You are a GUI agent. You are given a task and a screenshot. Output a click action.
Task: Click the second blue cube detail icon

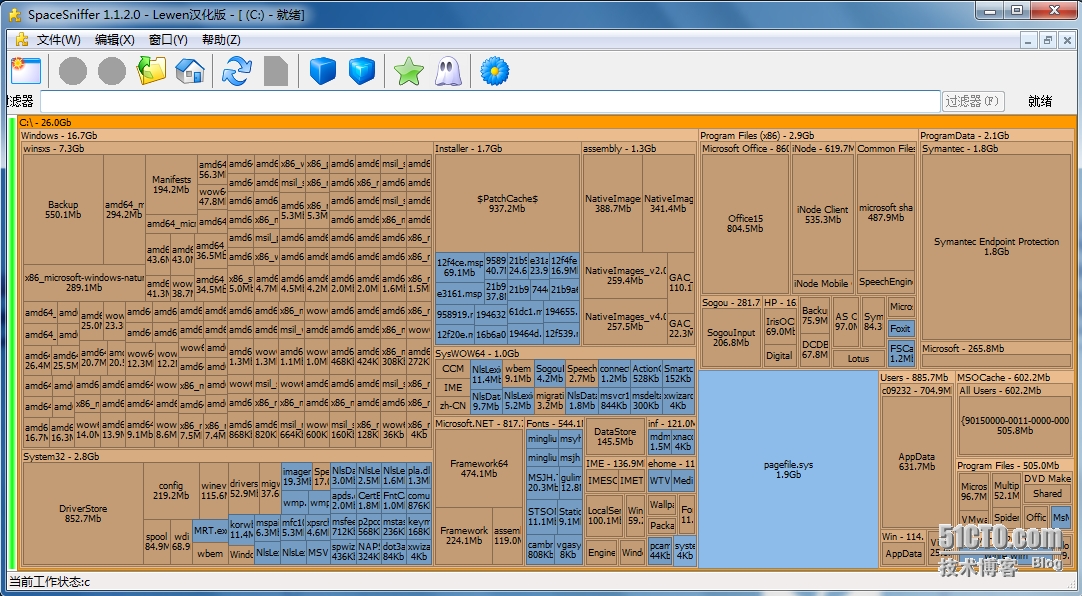pyautogui.click(x=362, y=70)
